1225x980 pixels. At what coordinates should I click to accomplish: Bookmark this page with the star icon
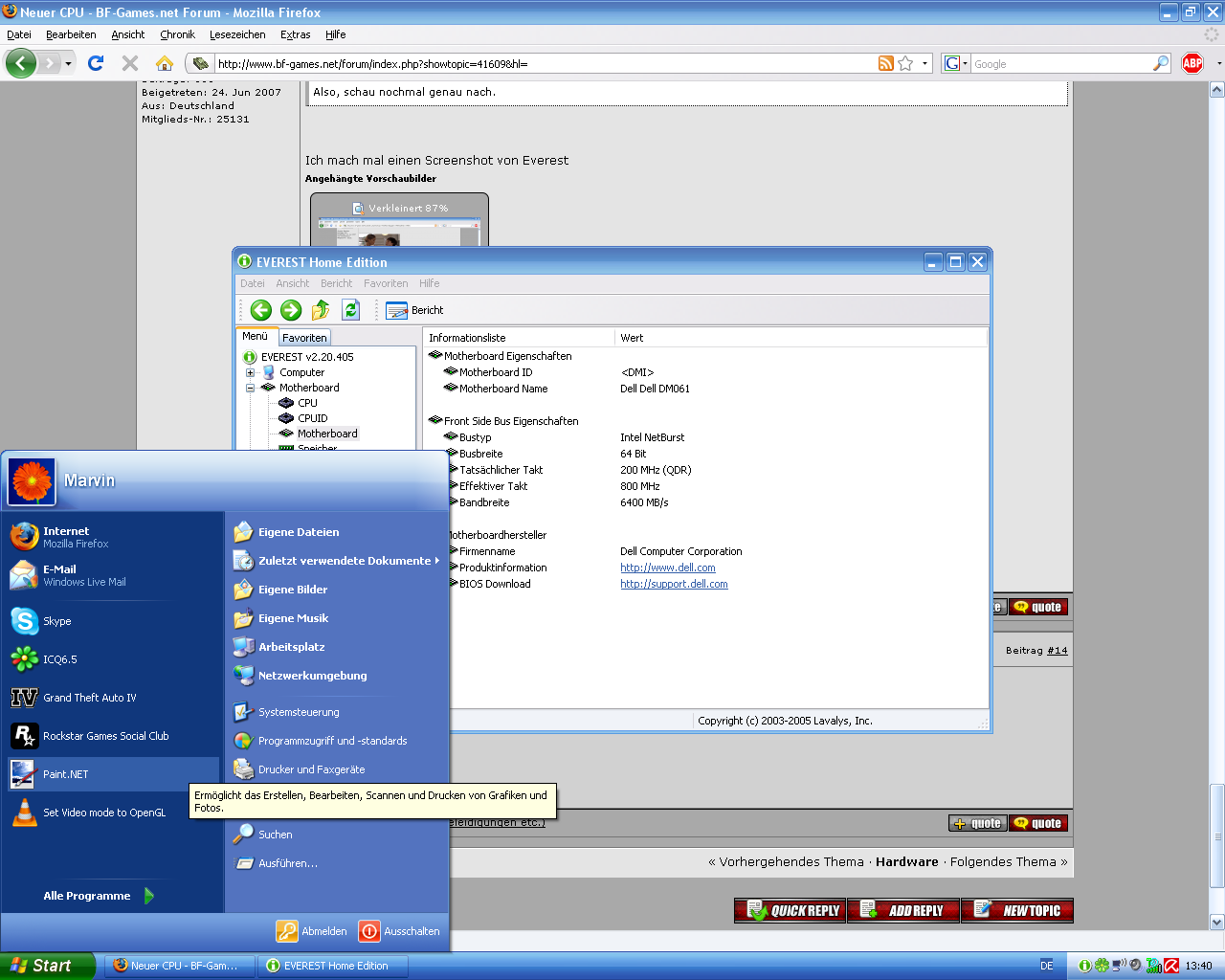pyautogui.click(x=905, y=63)
